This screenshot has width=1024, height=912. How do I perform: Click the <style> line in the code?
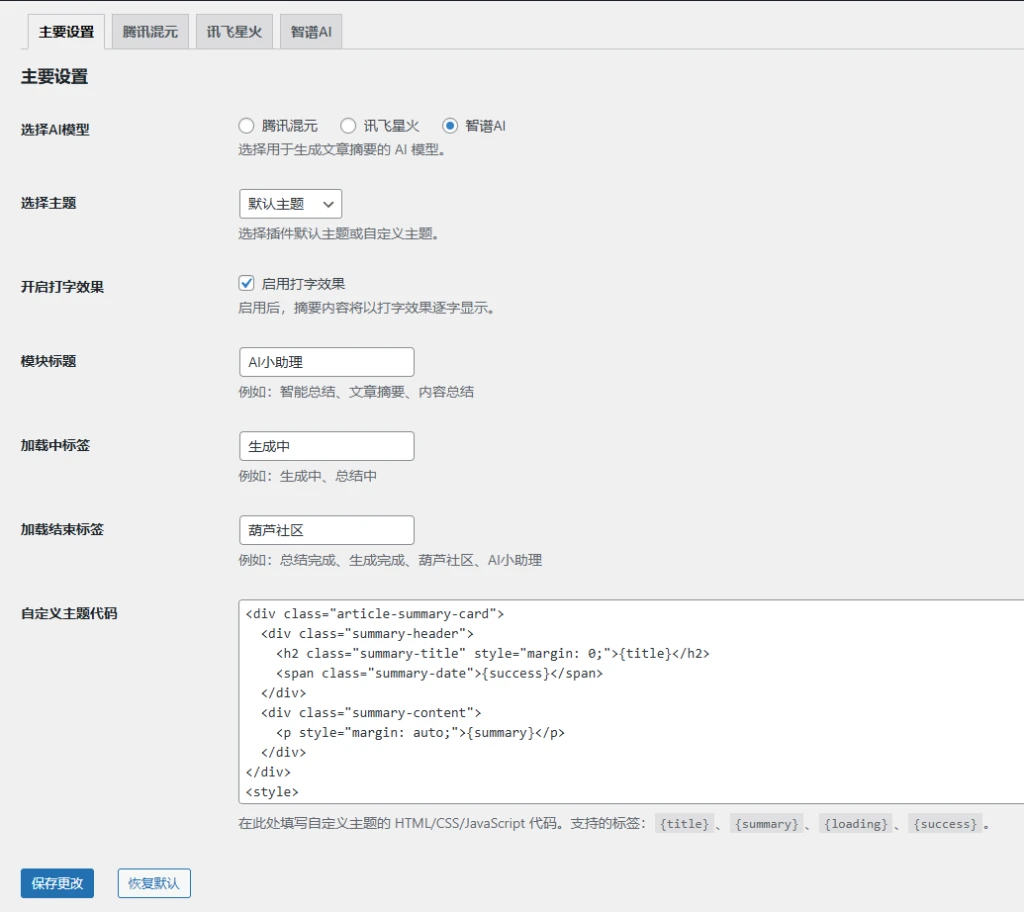point(272,792)
